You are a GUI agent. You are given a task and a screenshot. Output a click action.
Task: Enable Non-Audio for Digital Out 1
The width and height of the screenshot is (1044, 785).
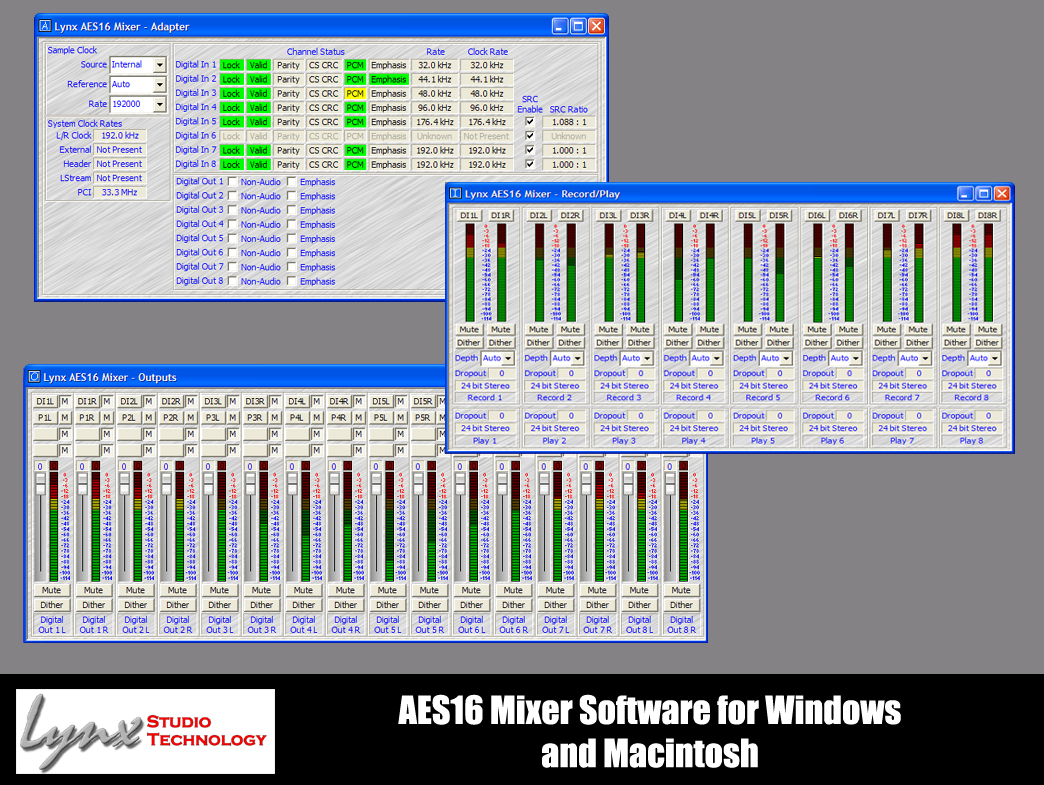pos(232,182)
